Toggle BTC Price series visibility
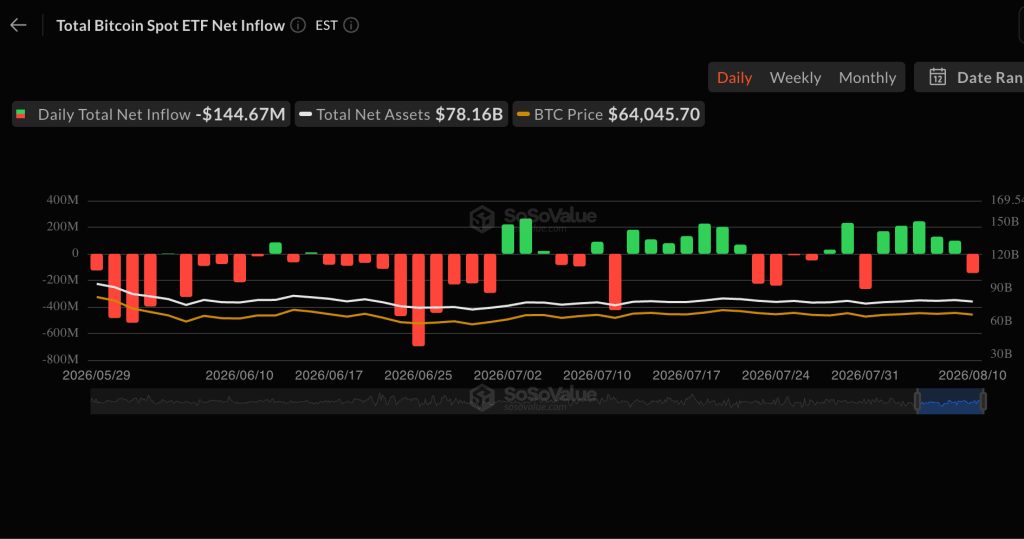 609,114
